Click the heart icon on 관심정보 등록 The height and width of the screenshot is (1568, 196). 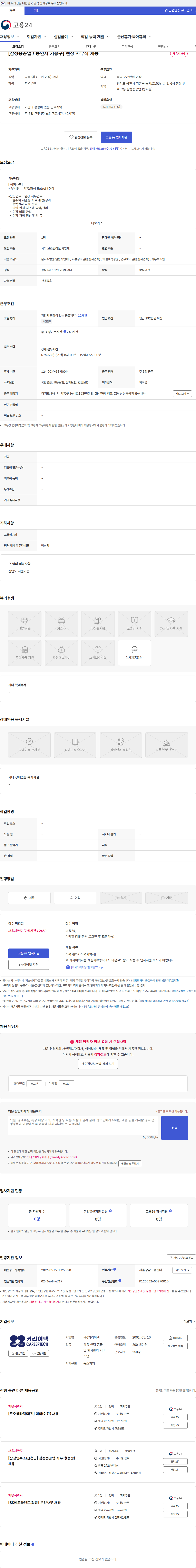pos(71,137)
